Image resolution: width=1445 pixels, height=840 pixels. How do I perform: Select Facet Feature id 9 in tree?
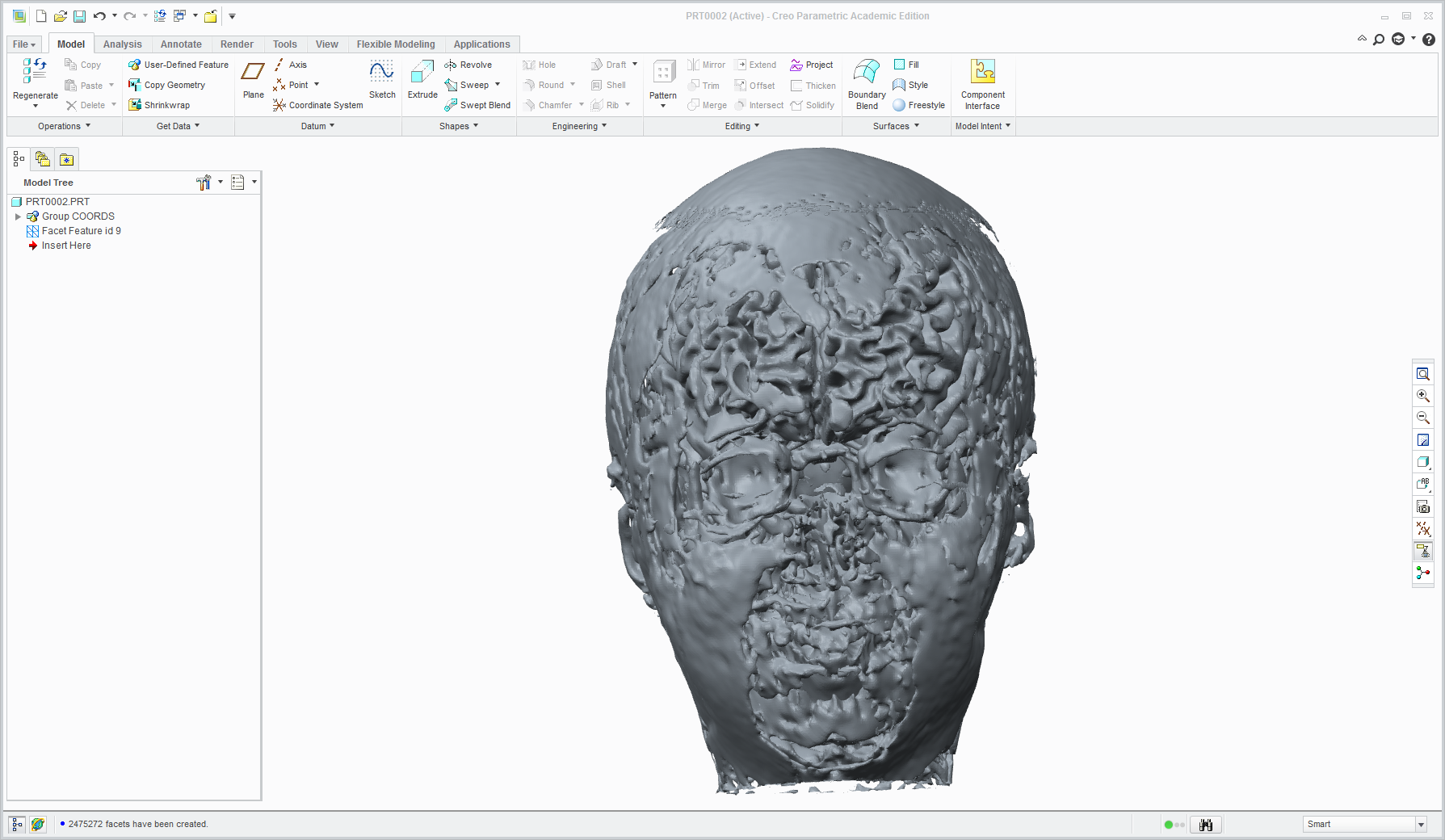[81, 231]
